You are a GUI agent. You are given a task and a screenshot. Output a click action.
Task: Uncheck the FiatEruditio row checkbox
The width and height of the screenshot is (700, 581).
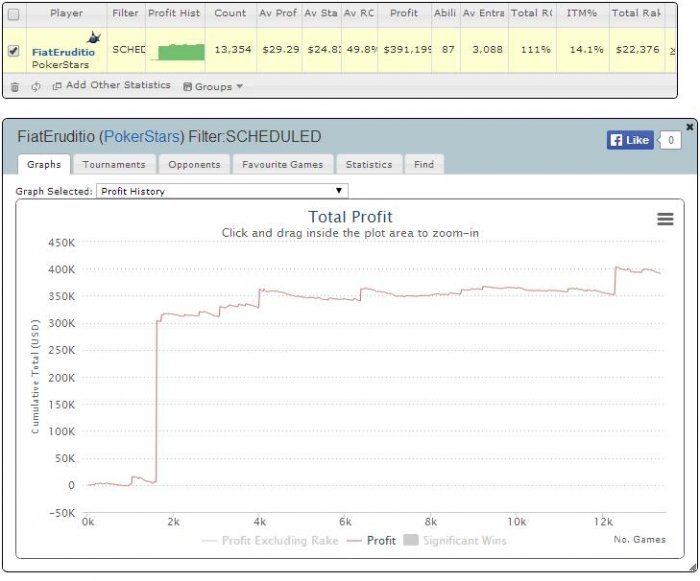point(14,51)
